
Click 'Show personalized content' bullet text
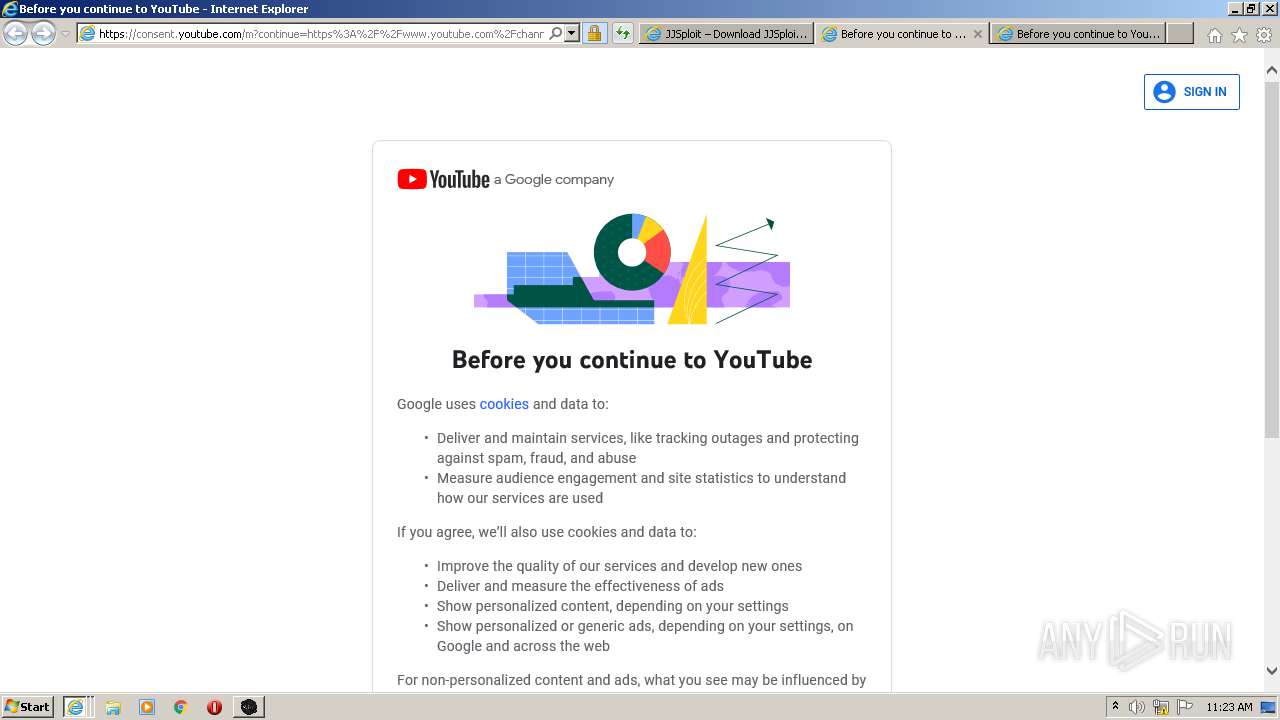(x=613, y=606)
